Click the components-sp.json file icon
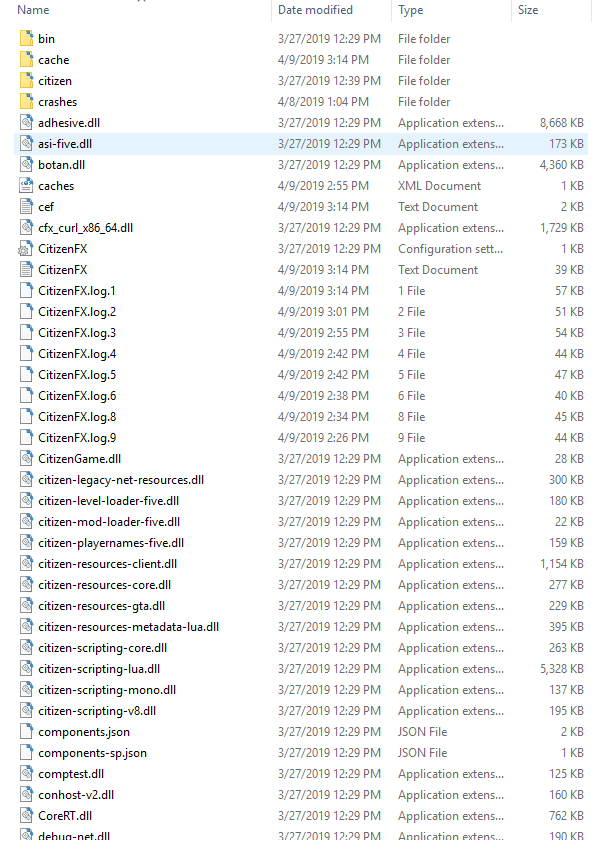The width and height of the screenshot is (610, 856). click(26, 753)
